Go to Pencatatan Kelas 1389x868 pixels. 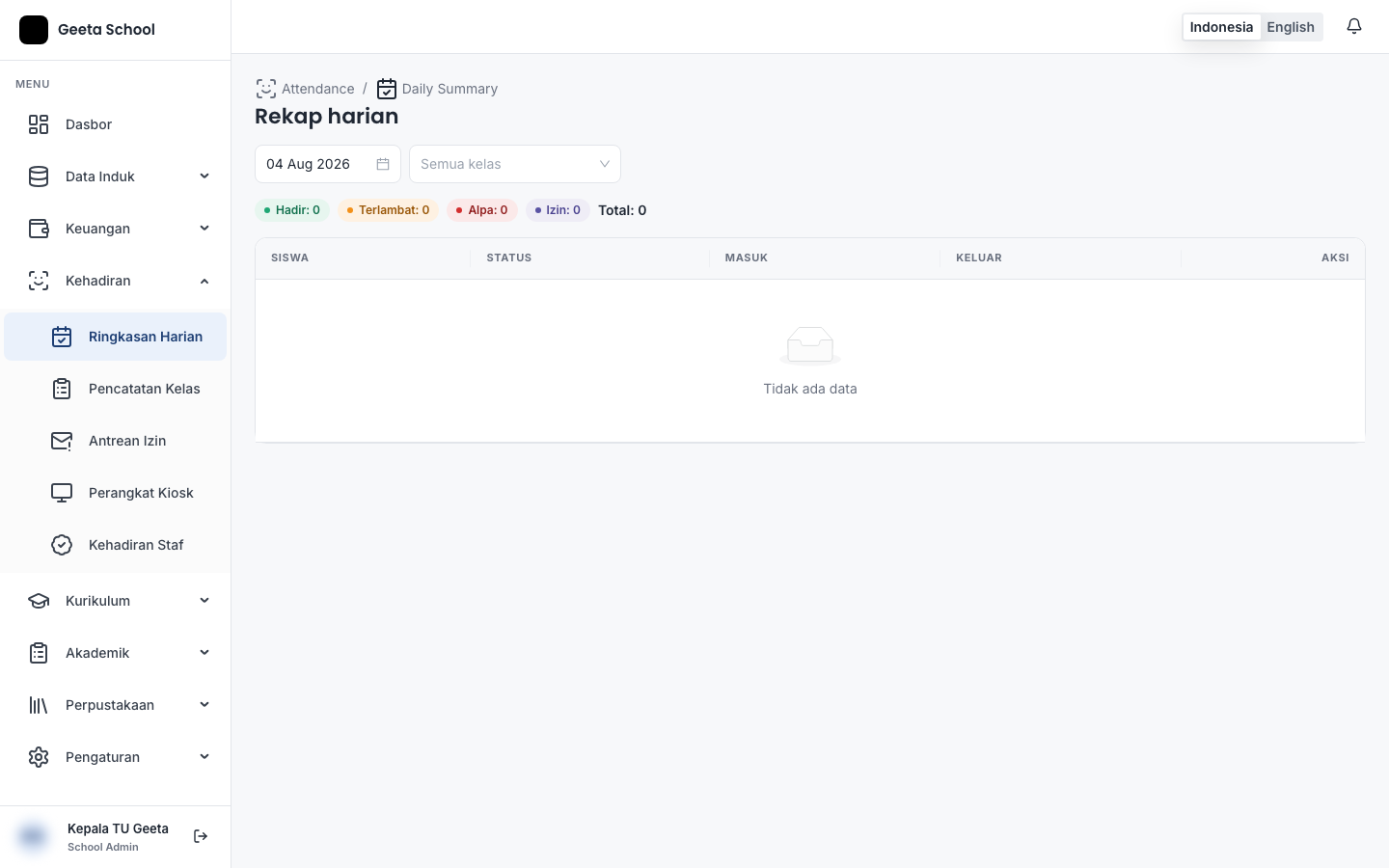tap(116, 389)
